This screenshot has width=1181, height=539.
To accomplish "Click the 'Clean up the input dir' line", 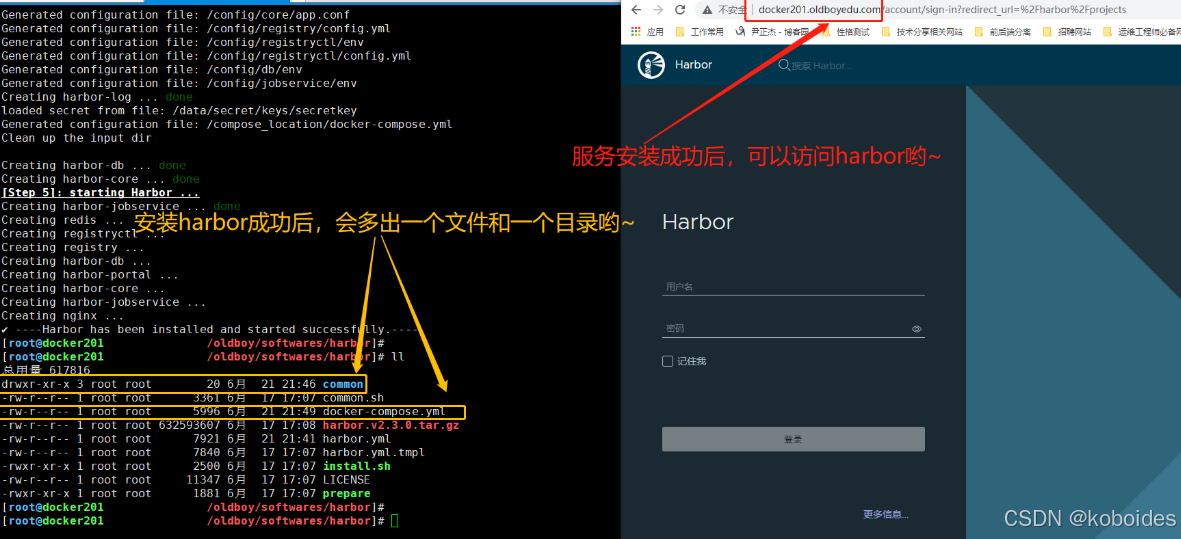I will click(x=76, y=138).
